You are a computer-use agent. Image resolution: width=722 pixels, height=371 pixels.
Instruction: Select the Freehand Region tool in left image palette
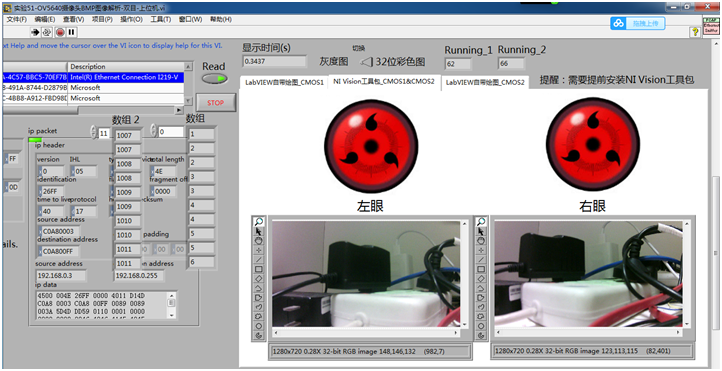259,316
